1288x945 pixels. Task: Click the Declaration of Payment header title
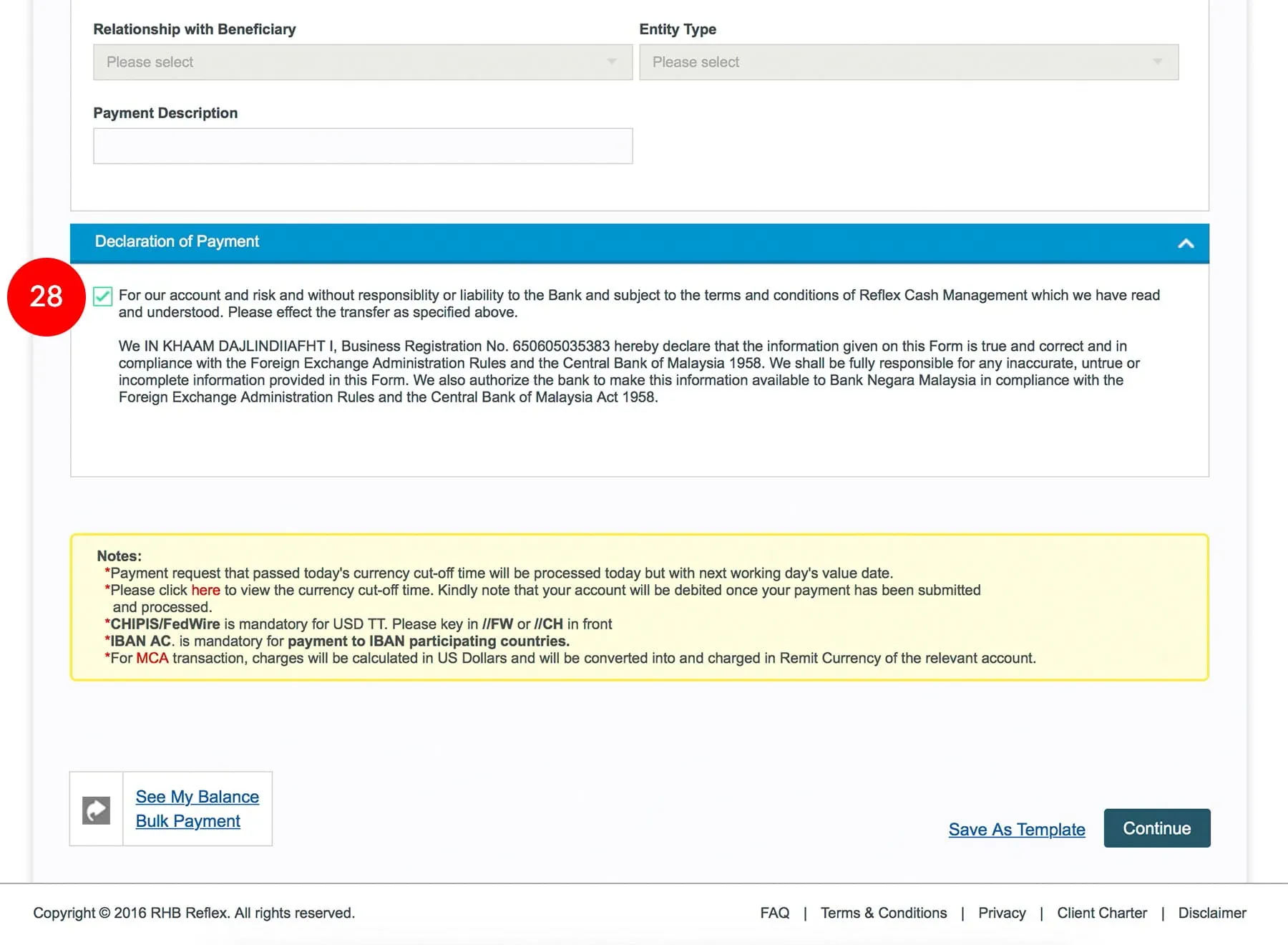point(177,241)
